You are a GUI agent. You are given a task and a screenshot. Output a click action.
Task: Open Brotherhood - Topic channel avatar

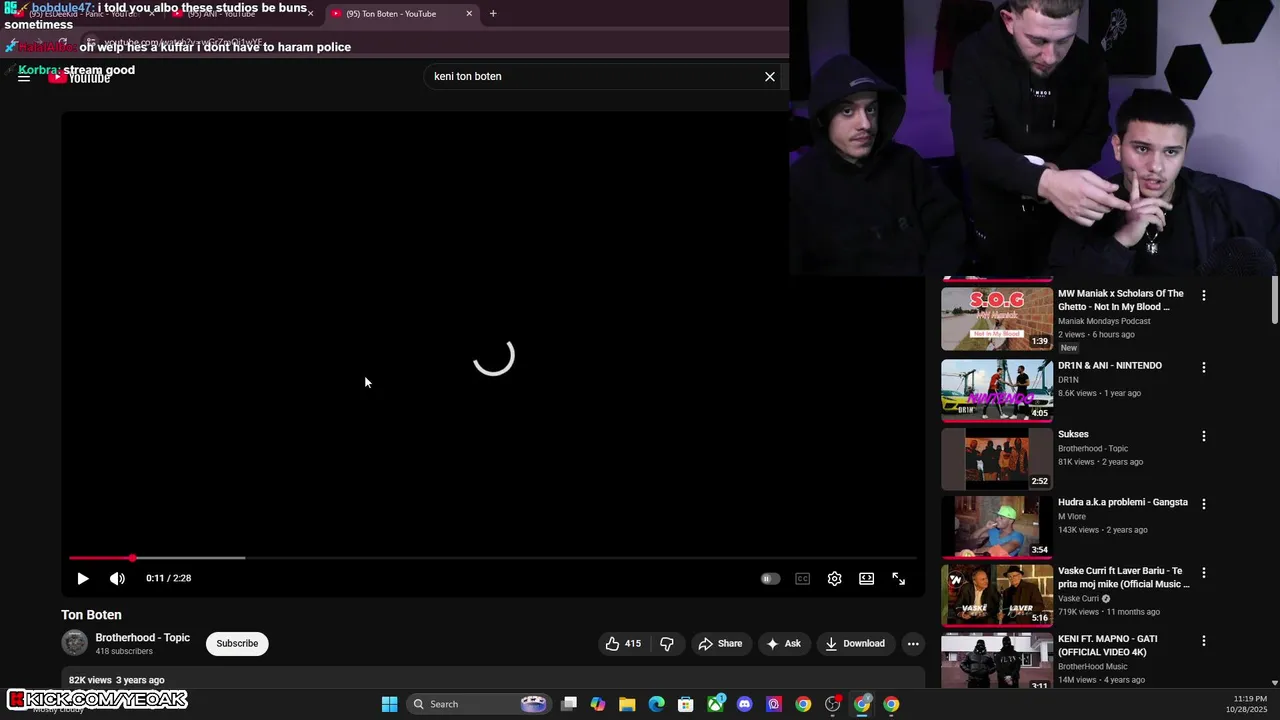[x=75, y=643]
